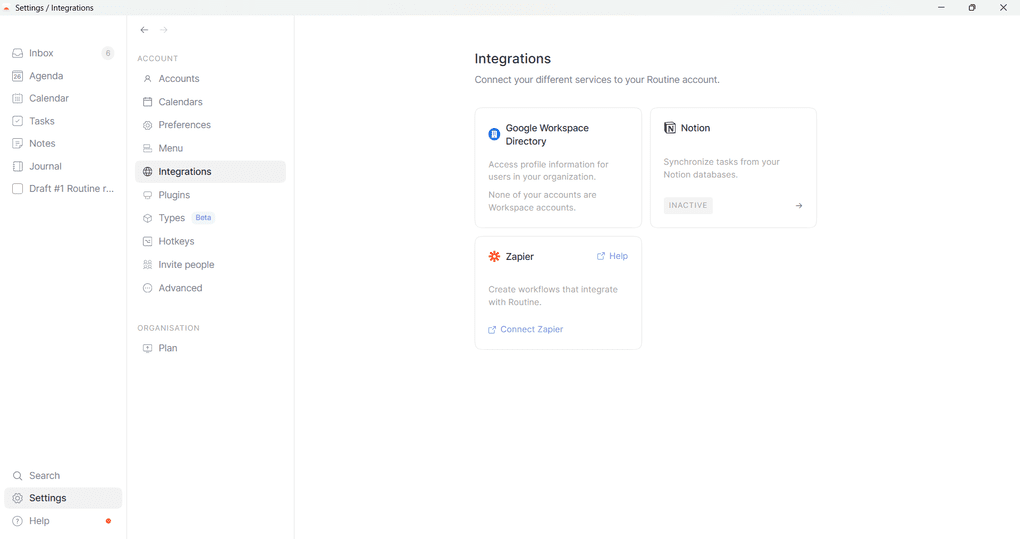Open the Journal page
The height and width of the screenshot is (539, 1020).
point(62,166)
